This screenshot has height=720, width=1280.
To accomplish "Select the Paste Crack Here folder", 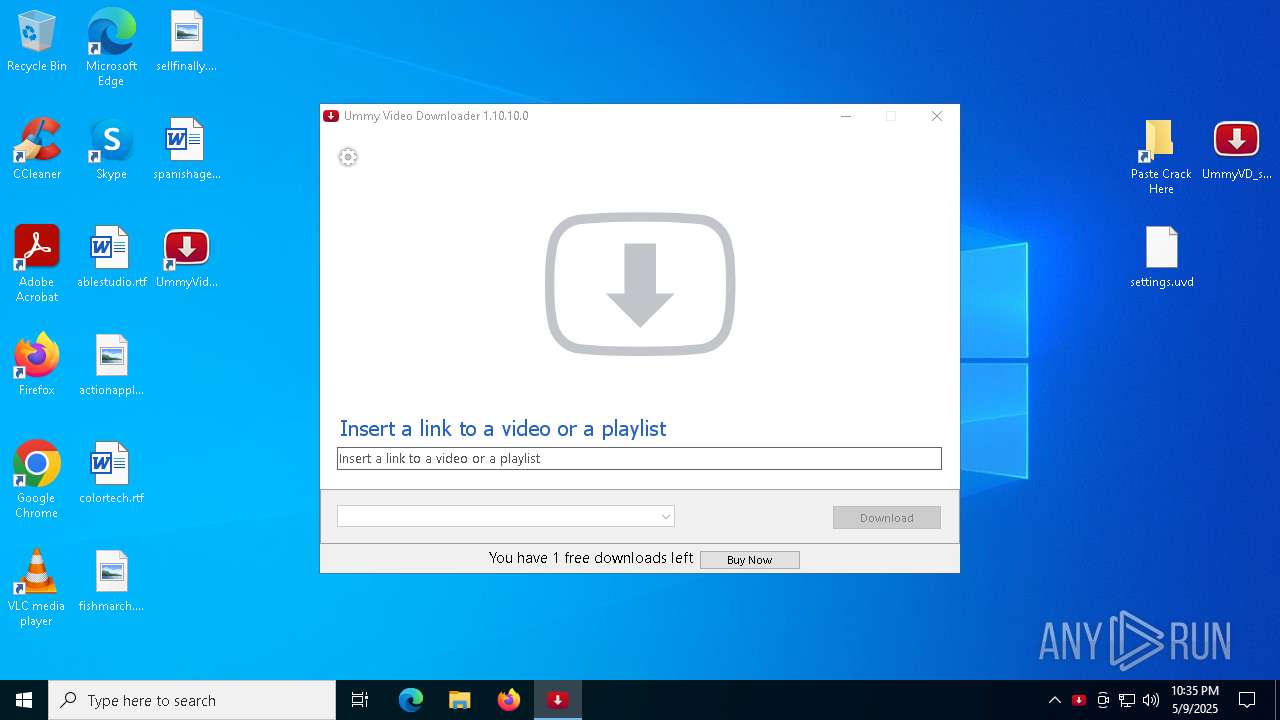I will (x=1161, y=156).
